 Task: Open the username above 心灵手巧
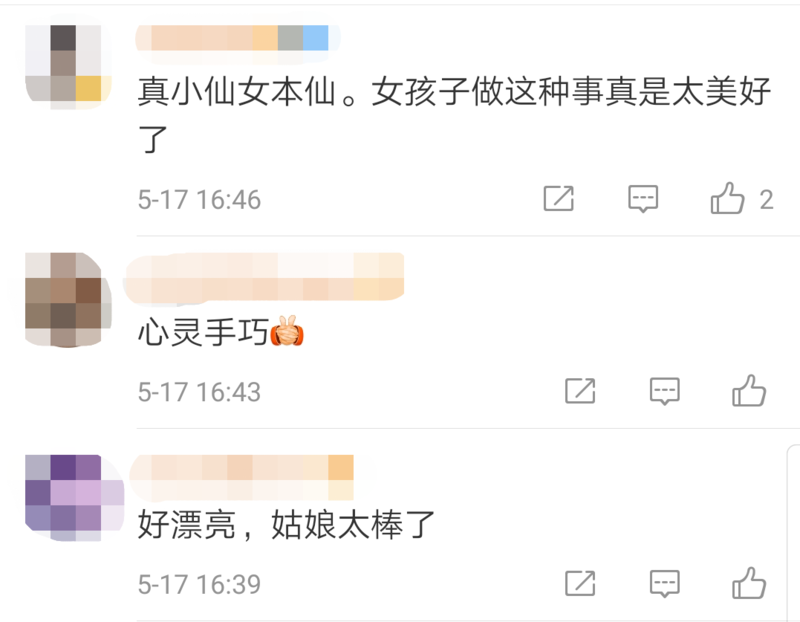click(263, 276)
